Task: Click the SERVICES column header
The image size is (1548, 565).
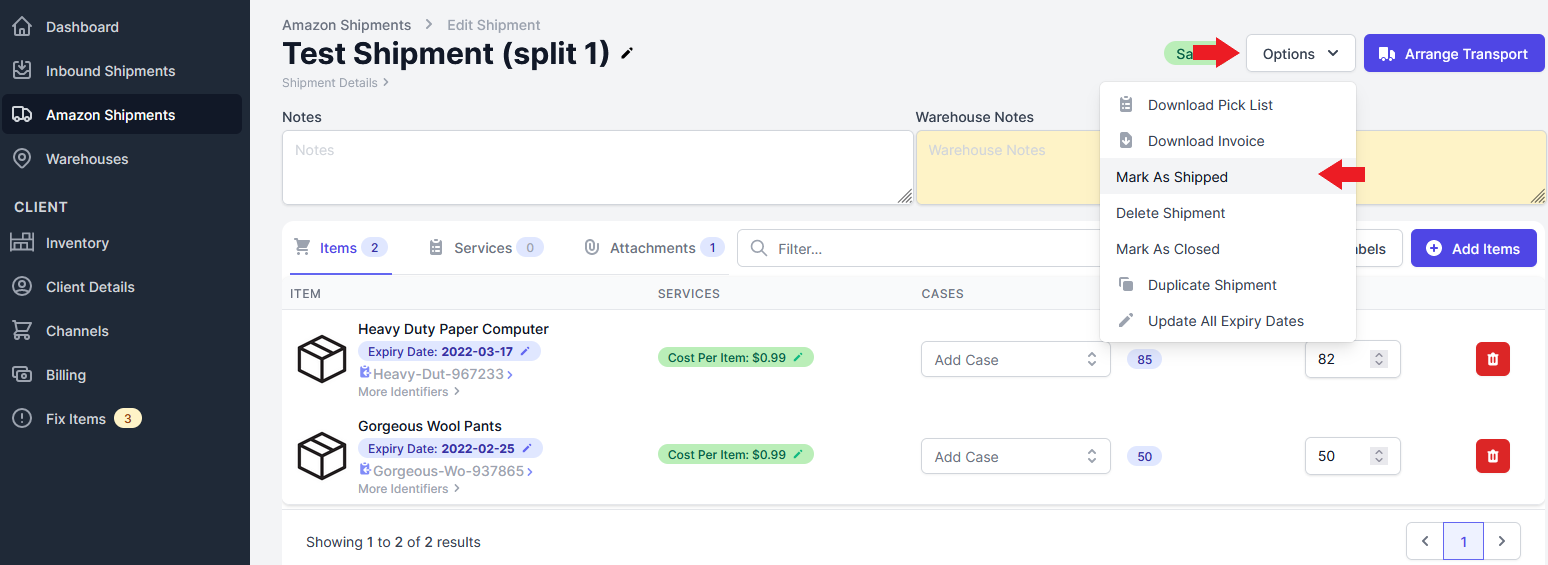Action: coord(689,294)
